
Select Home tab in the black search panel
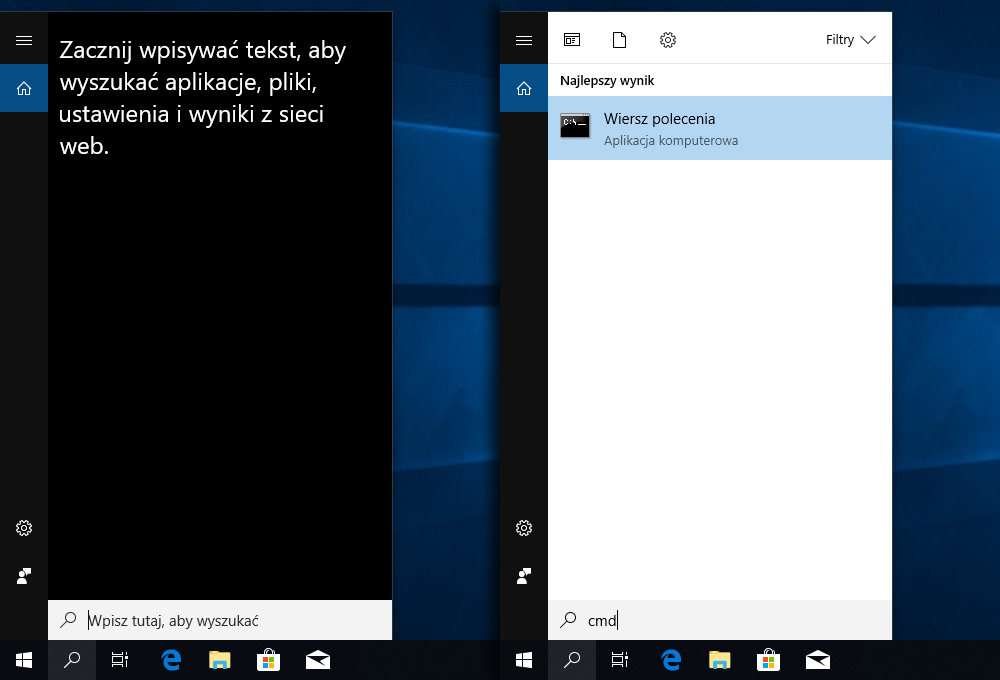tap(24, 89)
